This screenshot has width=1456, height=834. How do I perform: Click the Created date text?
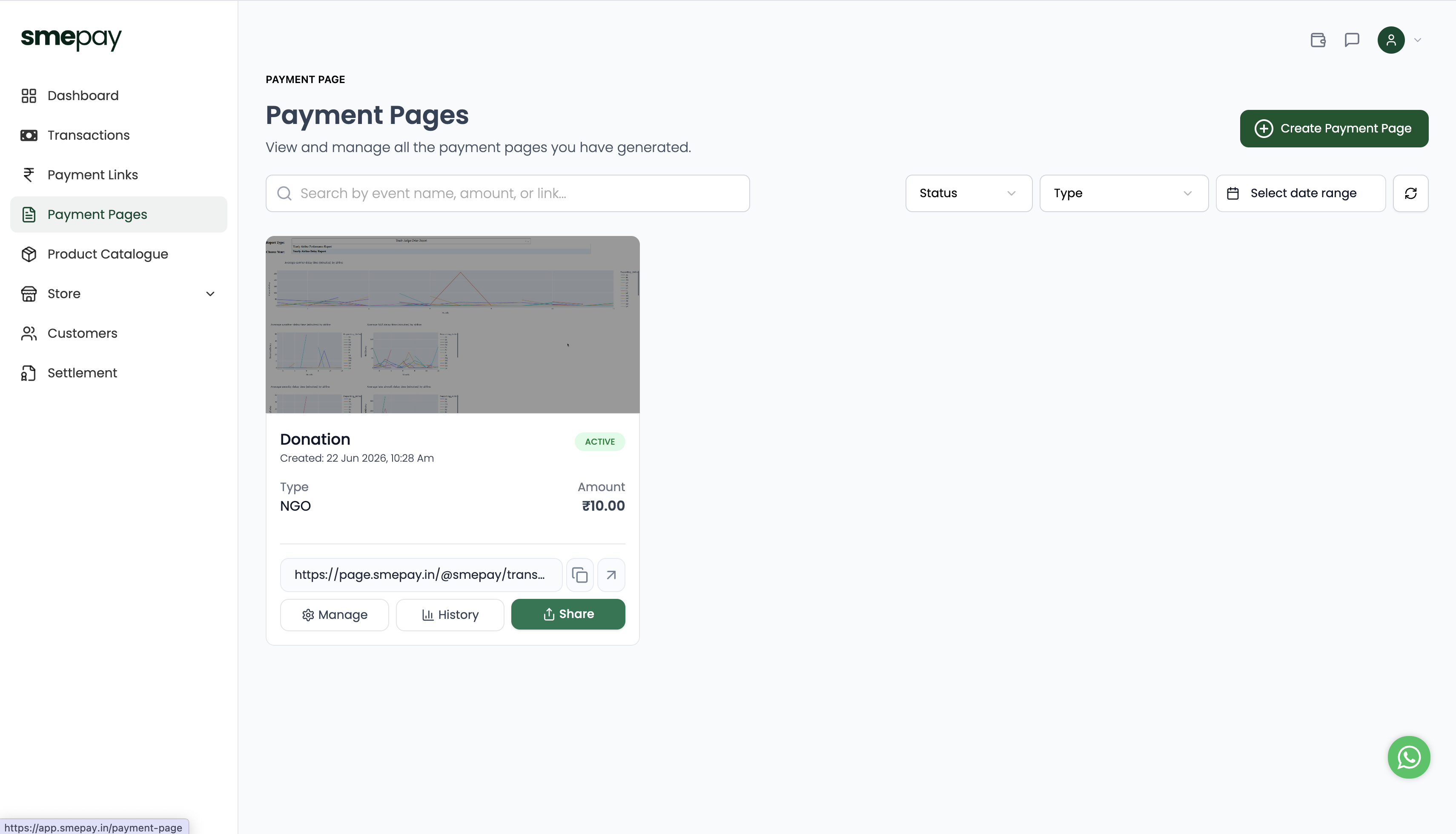pyautogui.click(x=357, y=458)
